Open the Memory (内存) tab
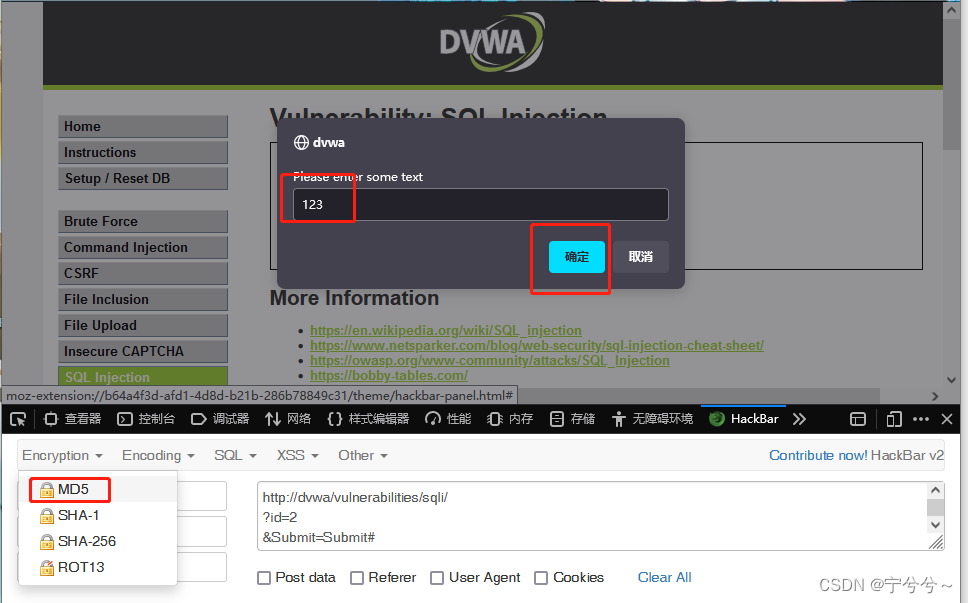Image resolution: width=968 pixels, height=603 pixels. (x=510, y=419)
